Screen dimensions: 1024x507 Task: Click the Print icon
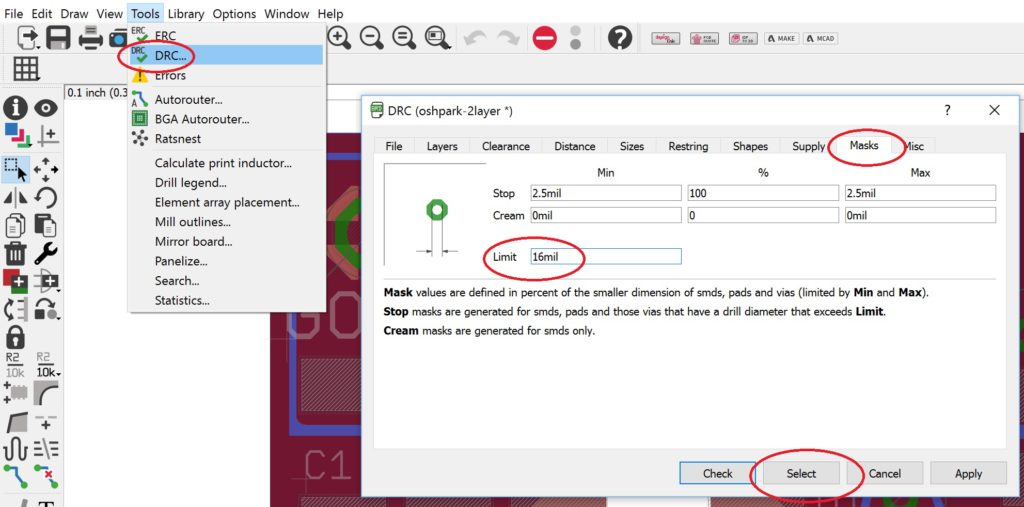tap(90, 38)
